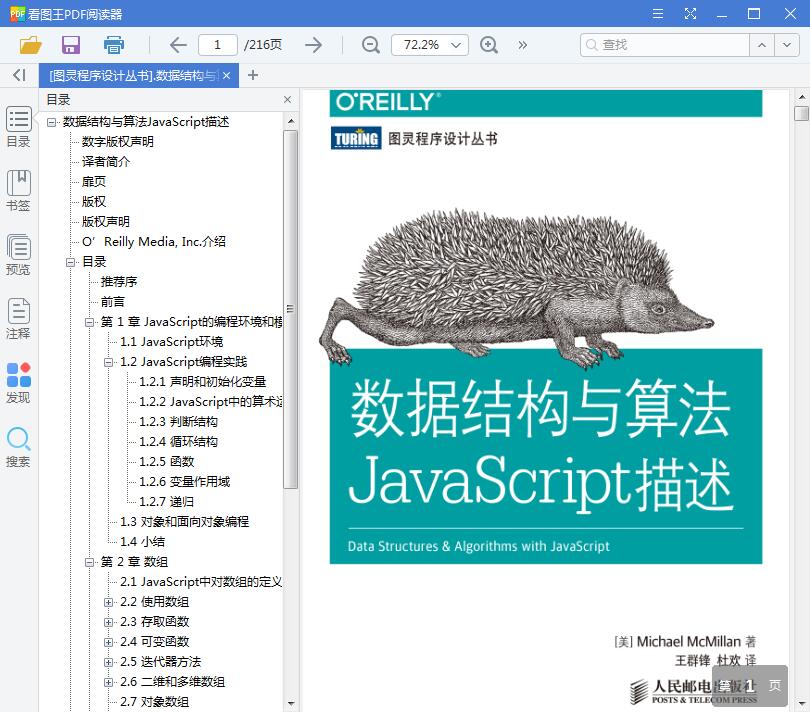Image resolution: width=810 pixels, height=712 pixels.
Task: Open the 预览 thumbnails sidebar panel
Action: (x=18, y=255)
